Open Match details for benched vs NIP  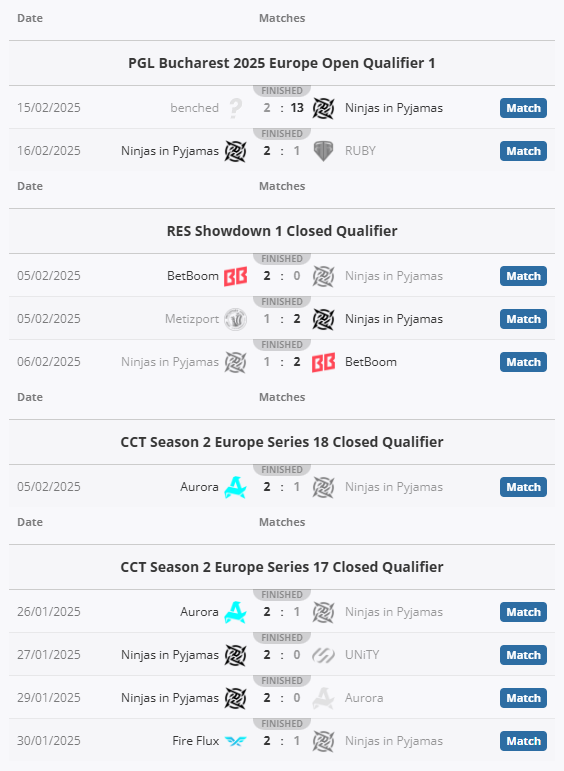[523, 108]
